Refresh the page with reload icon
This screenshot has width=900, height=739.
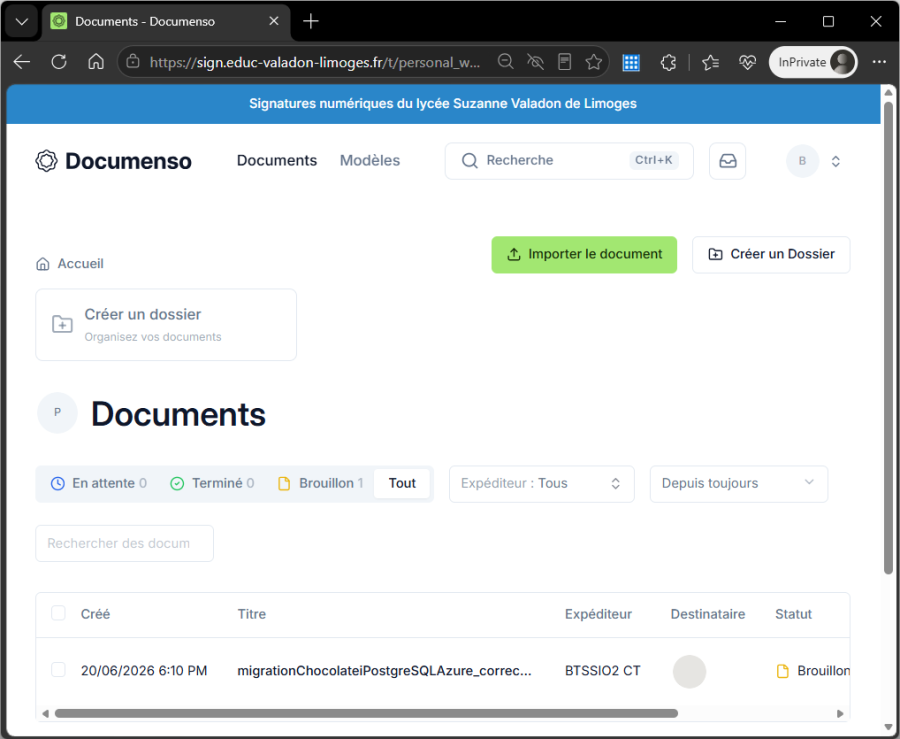(59, 62)
